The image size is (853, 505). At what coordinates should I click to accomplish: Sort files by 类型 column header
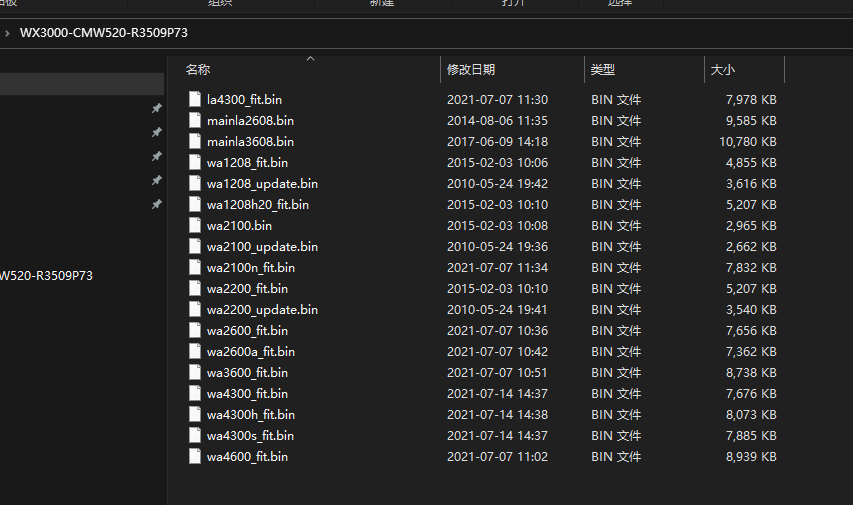coord(603,70)
